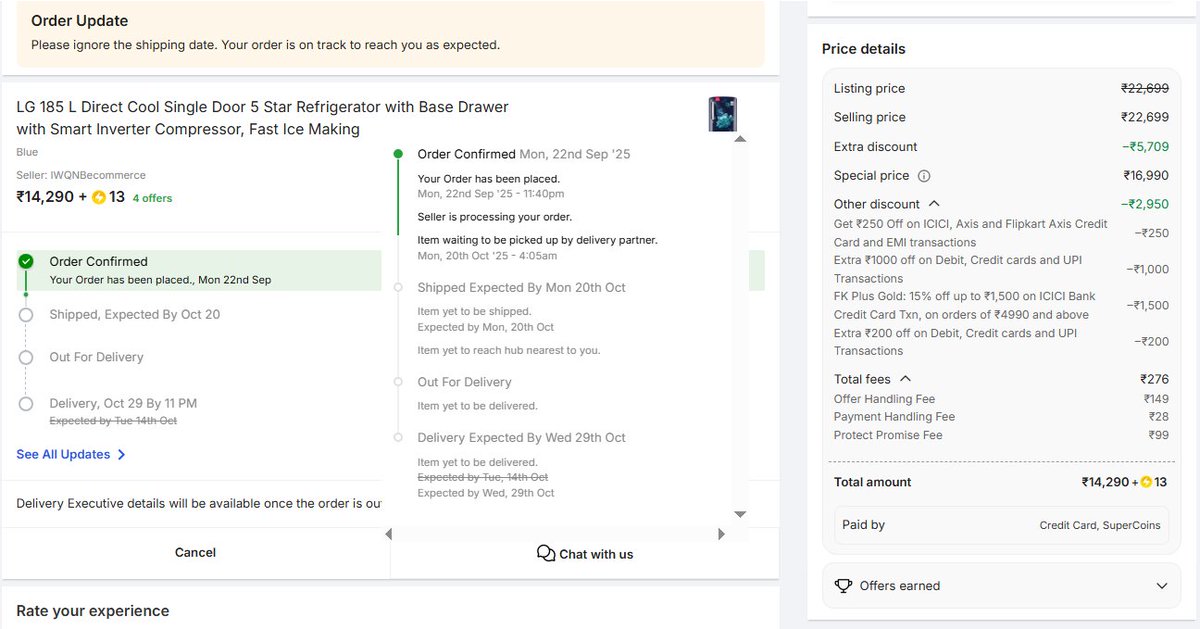This screenshot has width=1200, height=629.
Task: Open the 4 offers link
Action: click(152, 198)
